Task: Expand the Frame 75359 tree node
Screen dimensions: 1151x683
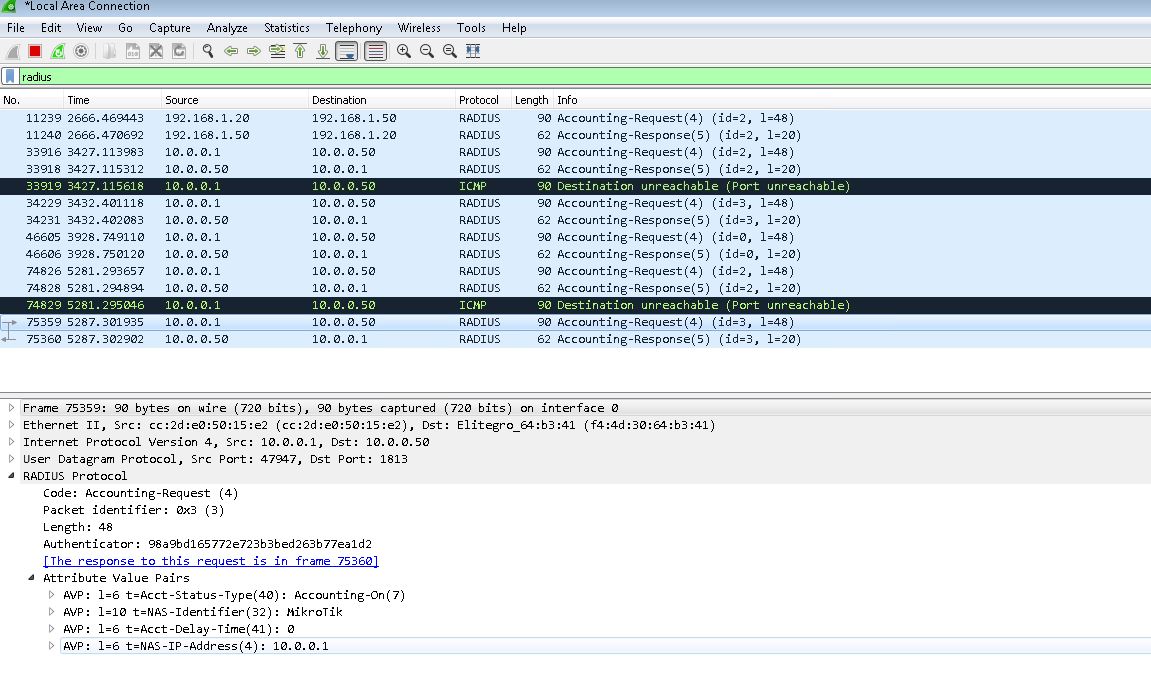Action: (x=11, y=408)
